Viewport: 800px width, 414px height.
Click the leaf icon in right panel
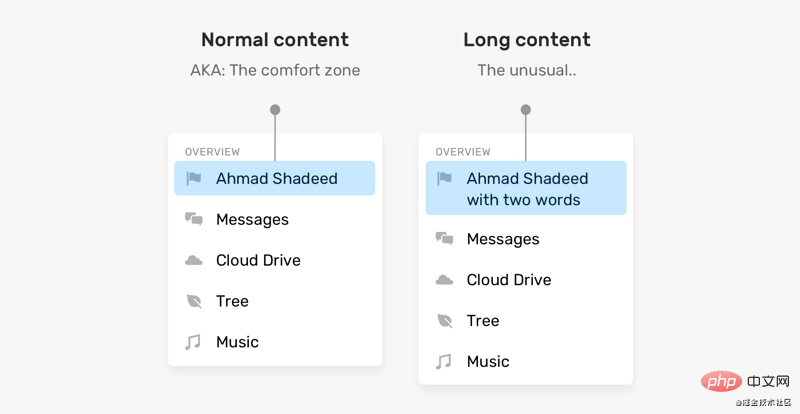tap(445, 321)
